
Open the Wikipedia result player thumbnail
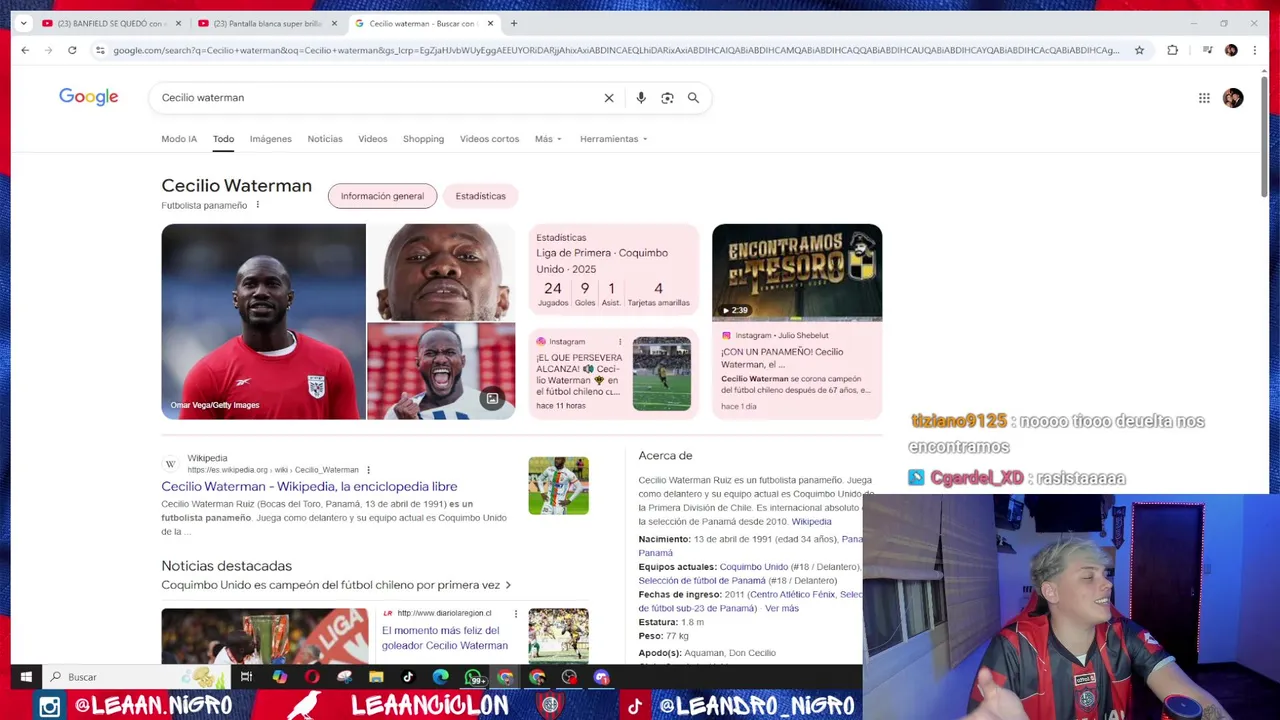click(x=558, y=486)
